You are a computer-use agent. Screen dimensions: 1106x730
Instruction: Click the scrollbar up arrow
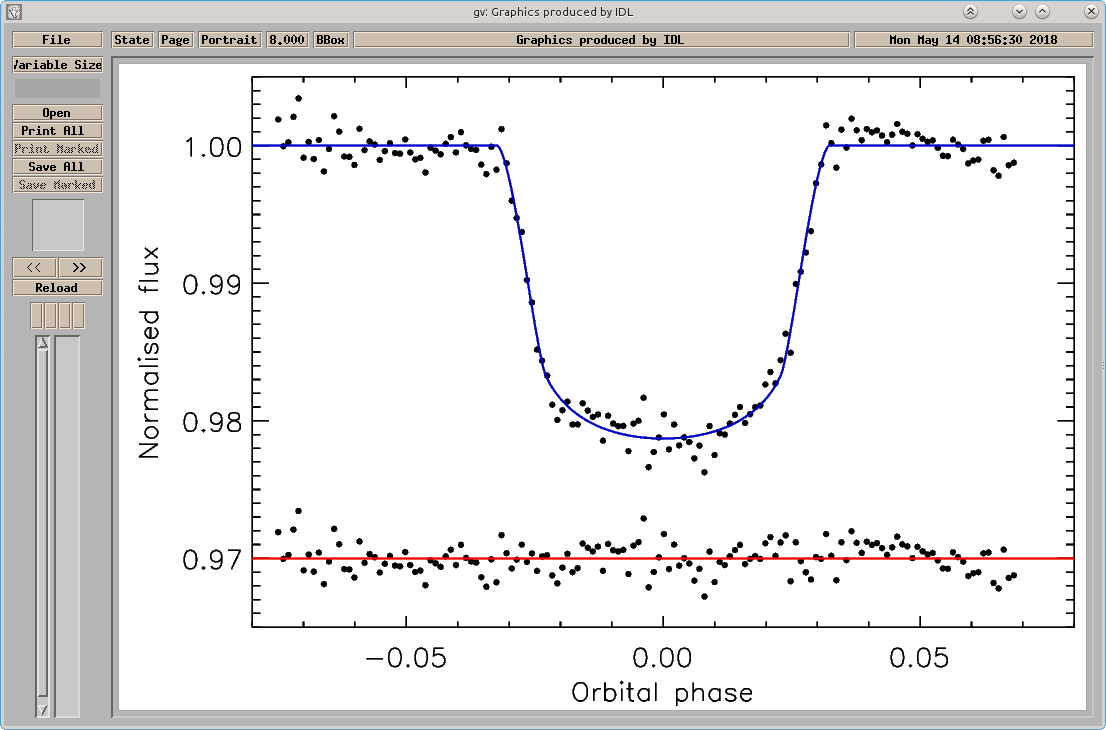pyautogui.click(x=43, y=343)
